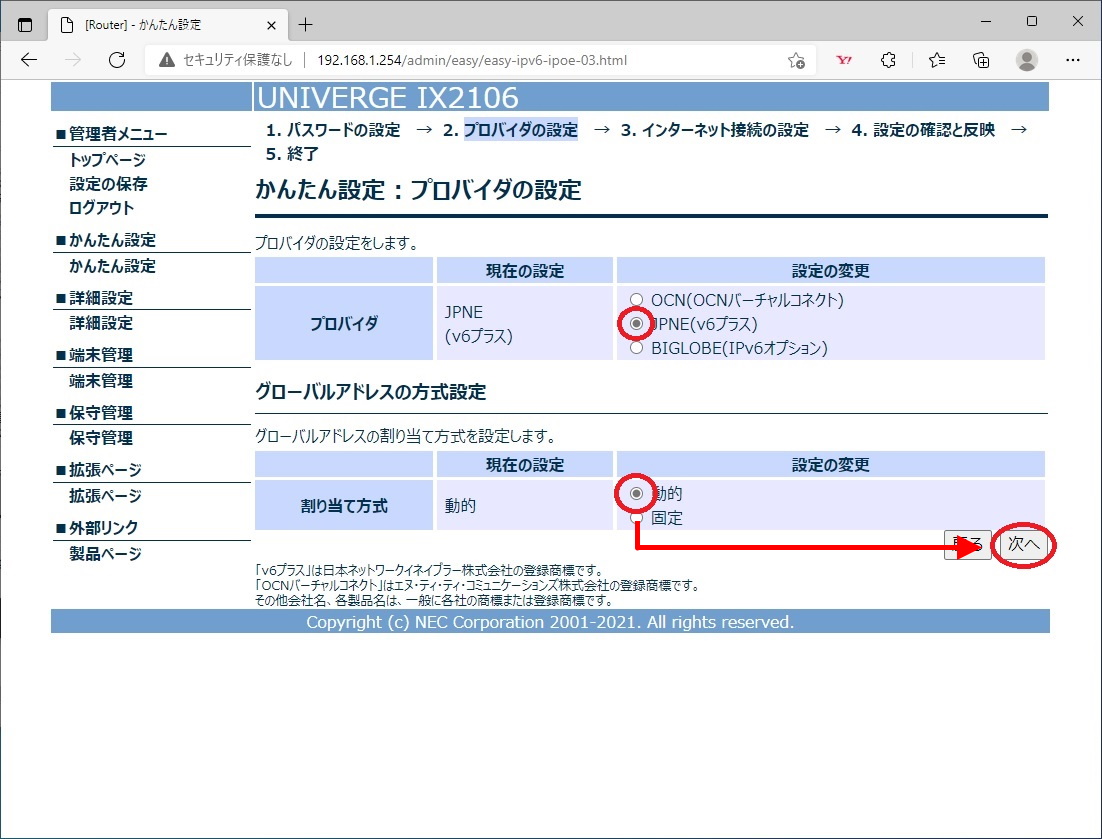Image resolution: width=1102 pixels, height=839 pixels.
Task: Click ログアウト in sidebar
Action: coord(101,208)
